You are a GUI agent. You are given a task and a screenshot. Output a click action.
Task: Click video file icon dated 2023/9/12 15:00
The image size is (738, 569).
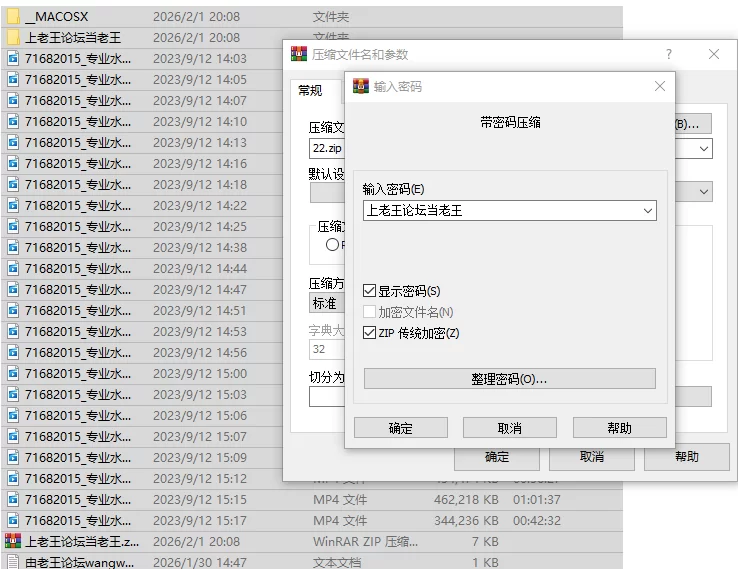pos(13,374)
